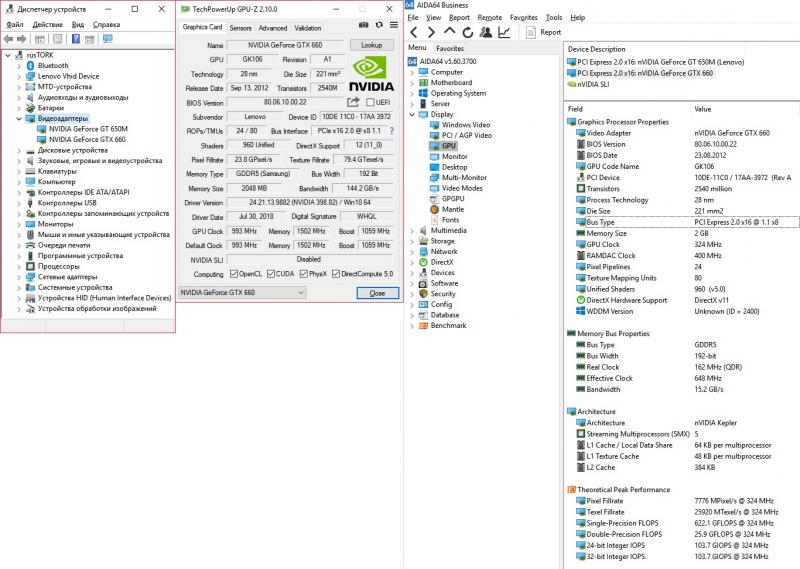Select NVIDIA GeForce GT 650M in Device Manager
Viewport: 800px width, 569px height.
(88, 129)
